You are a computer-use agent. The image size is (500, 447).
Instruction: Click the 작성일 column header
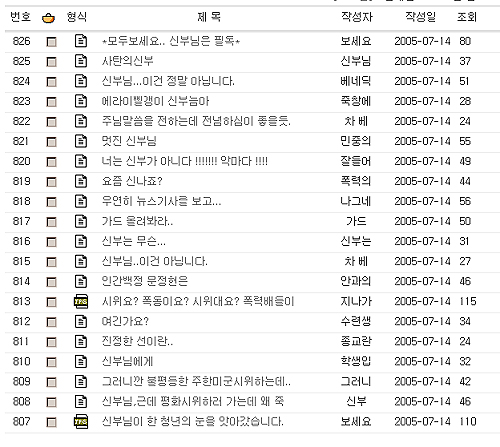(420, 17)
